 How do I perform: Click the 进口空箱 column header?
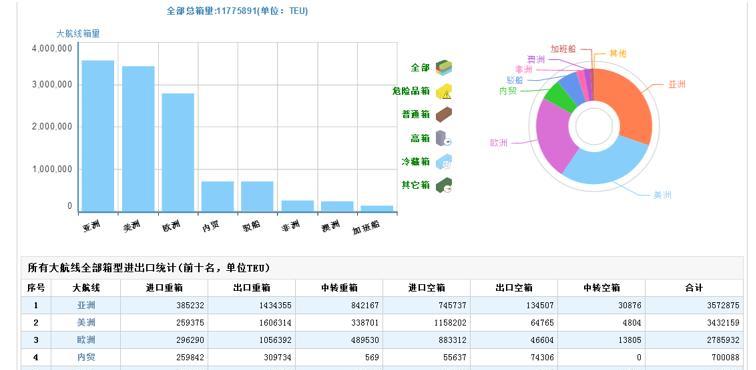427,288
